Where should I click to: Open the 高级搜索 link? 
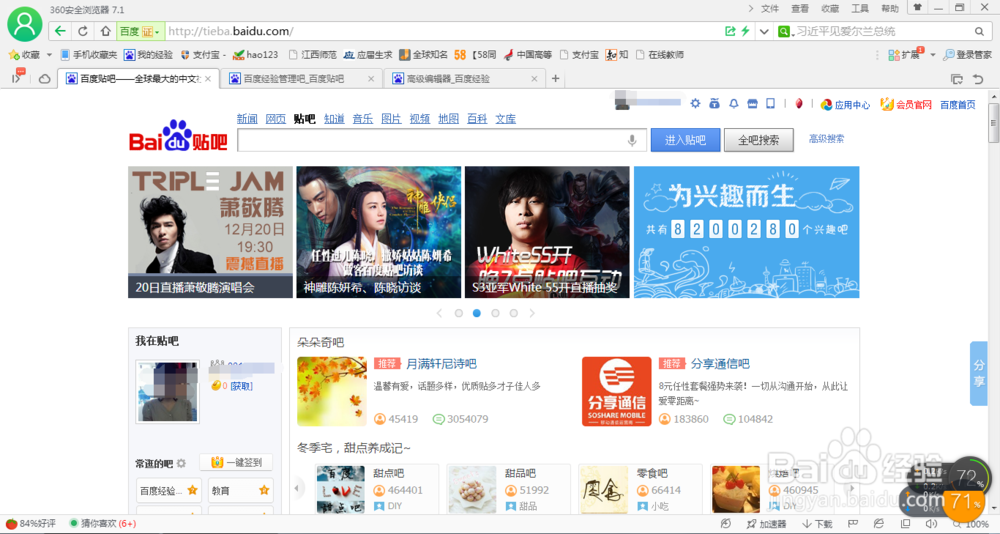(827, 138)
